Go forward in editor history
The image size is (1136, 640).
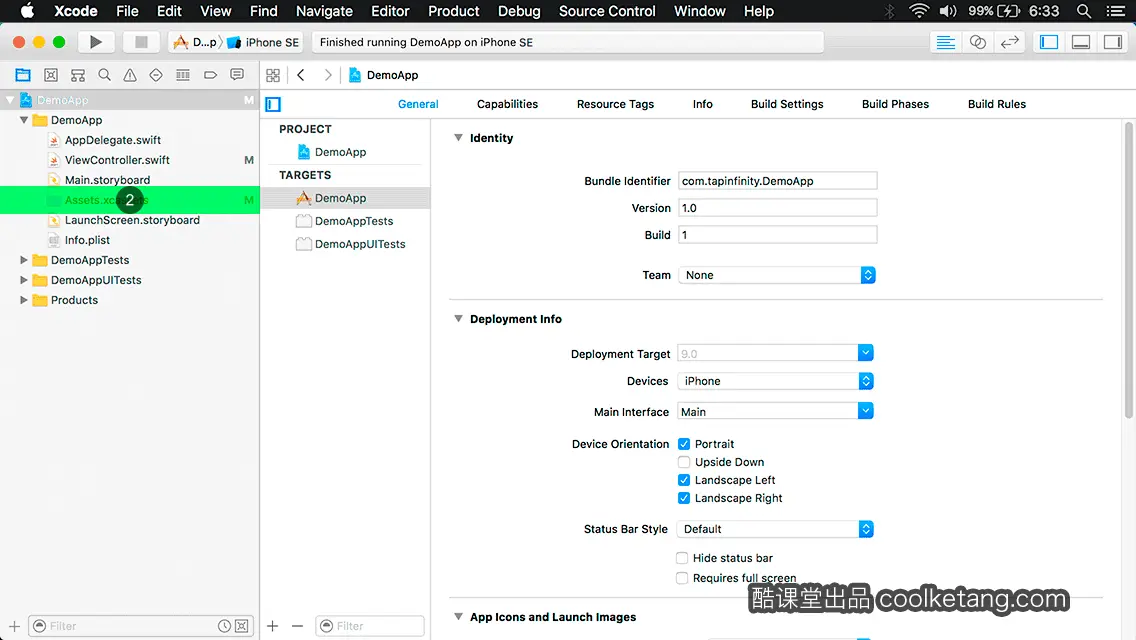click(x=328, y=75)
